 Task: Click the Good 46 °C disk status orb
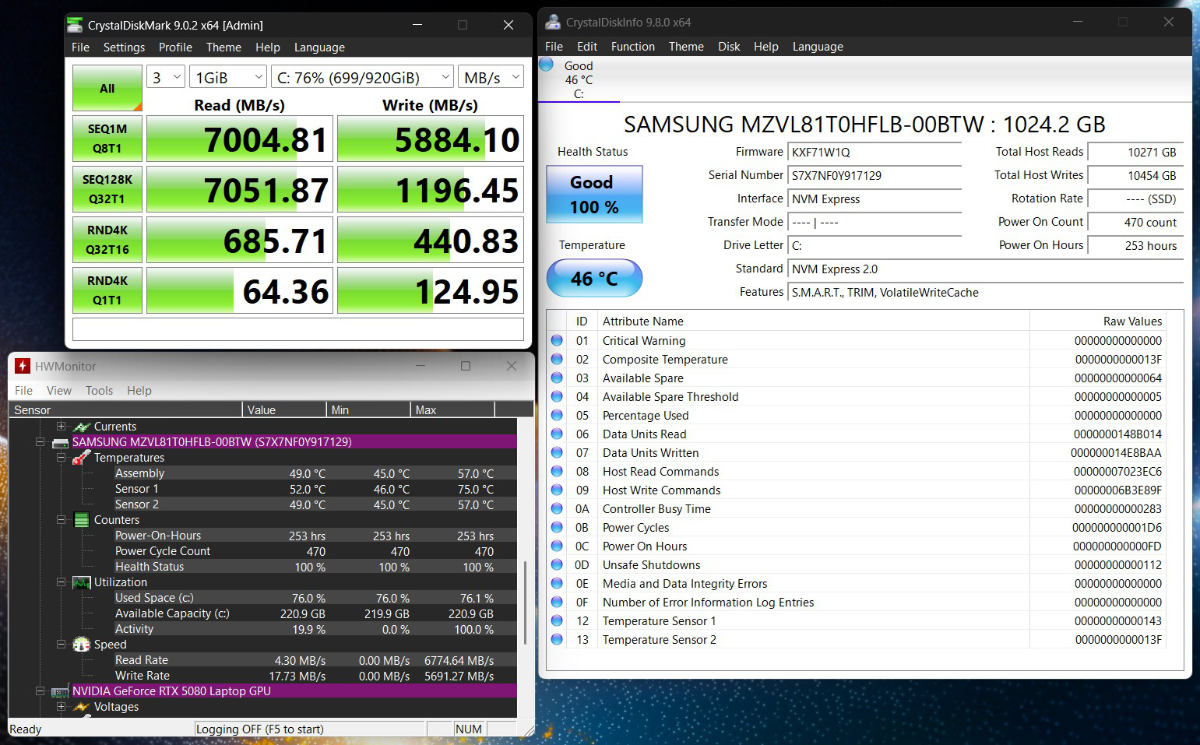coord(546,65)
